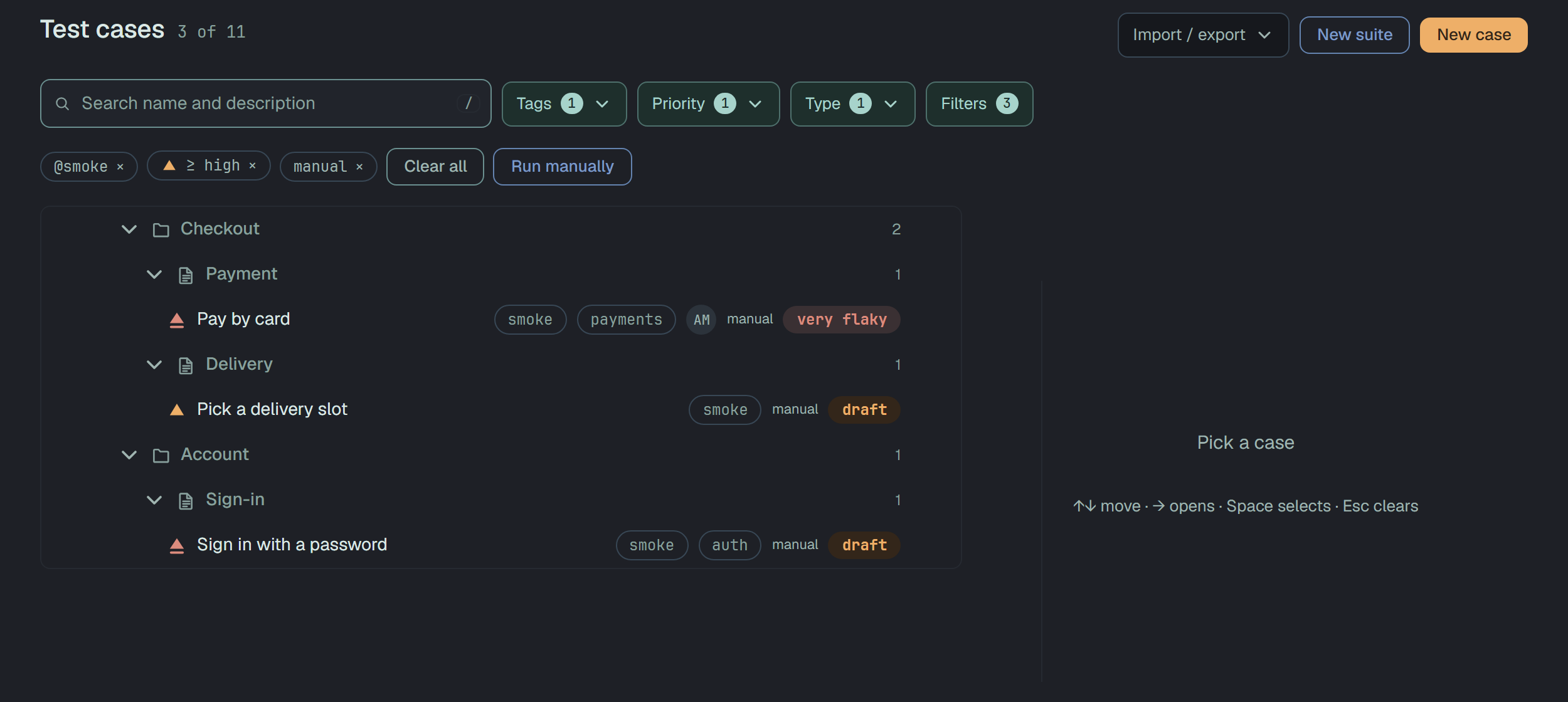Open Sign in with a password case
This screenshot has height=702, width=1568.
click(292, 545)
